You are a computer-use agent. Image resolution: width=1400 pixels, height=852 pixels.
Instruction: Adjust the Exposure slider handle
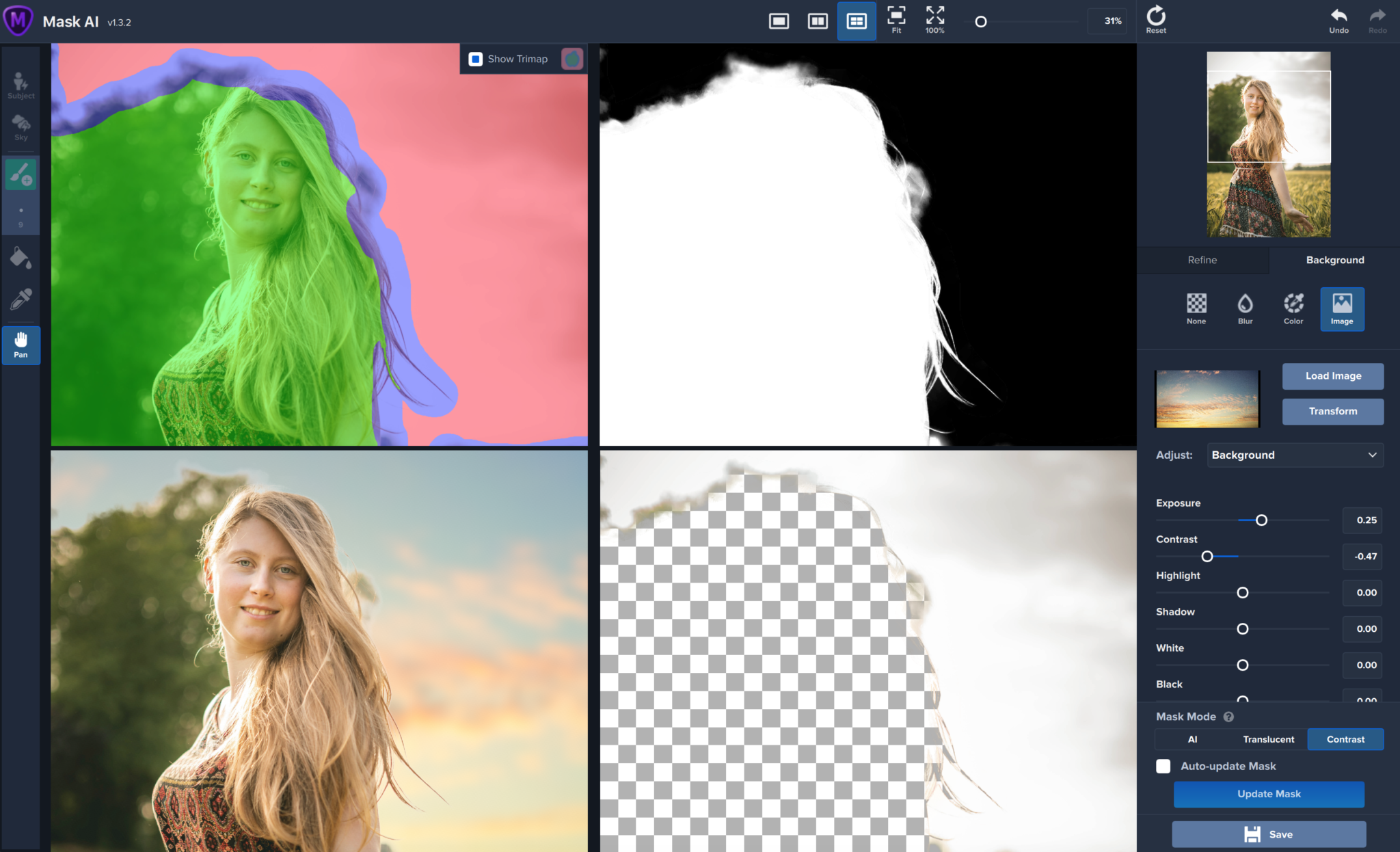pos(1261,520)
